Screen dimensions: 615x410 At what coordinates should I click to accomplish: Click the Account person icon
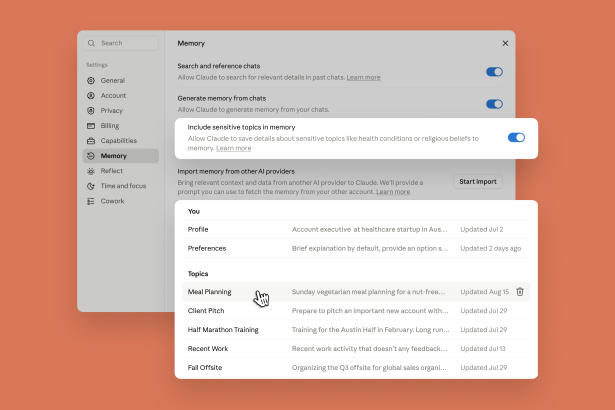pyautogui.click(x=91, y=95)
